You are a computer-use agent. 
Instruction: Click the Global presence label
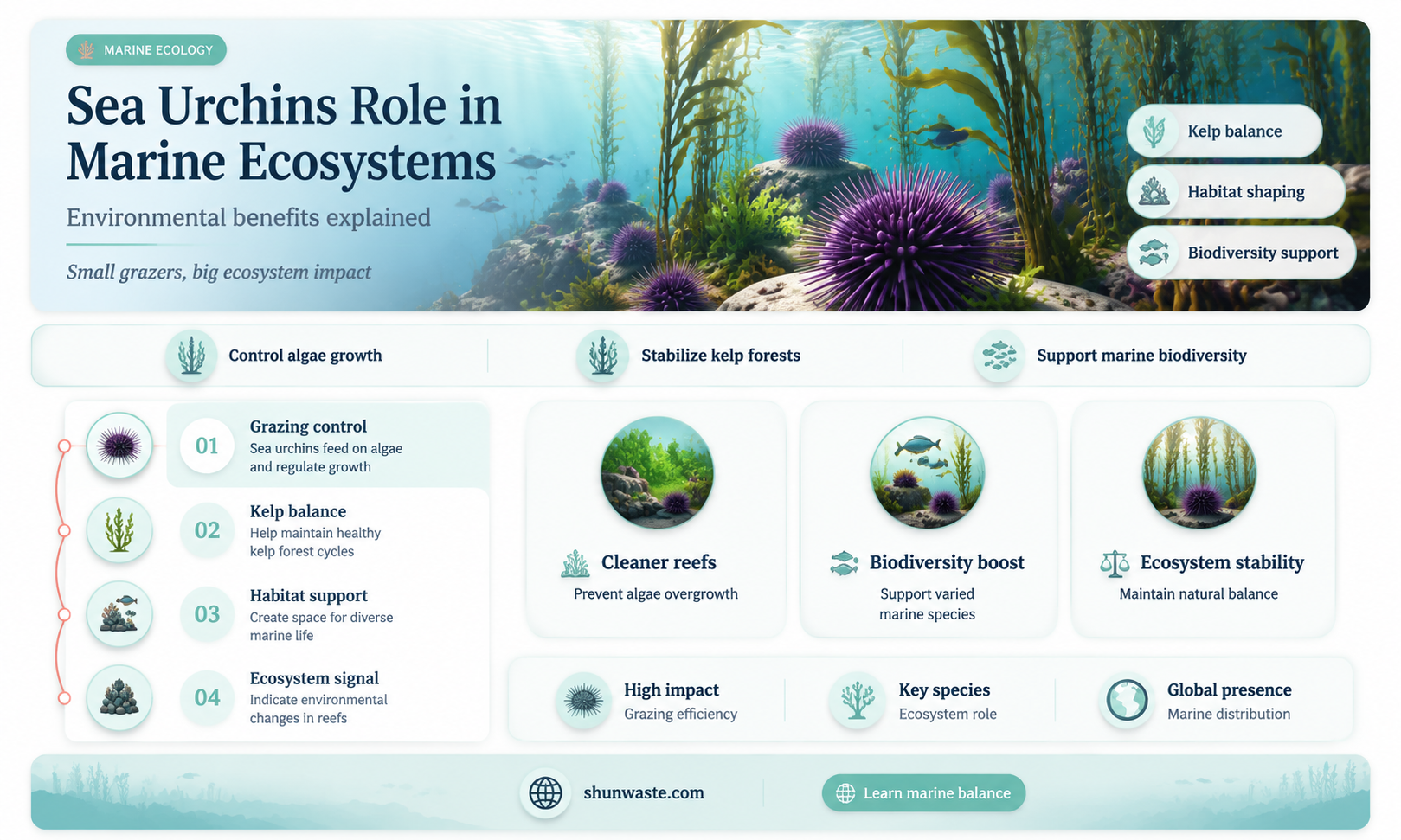point(1230,690)
